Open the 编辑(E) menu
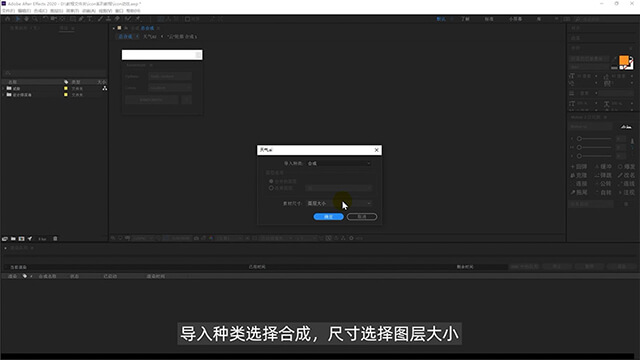This screenshot has width=640, height=360. (x=24, y=11)
